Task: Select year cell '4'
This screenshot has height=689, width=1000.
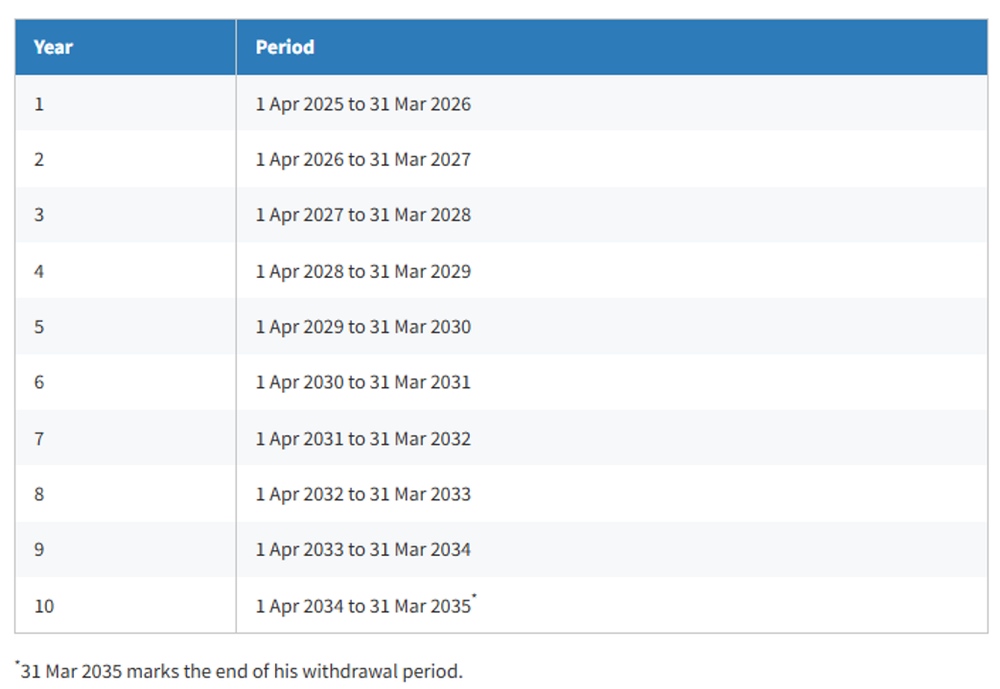Action: pyautogui.click(x=126, y=270)
